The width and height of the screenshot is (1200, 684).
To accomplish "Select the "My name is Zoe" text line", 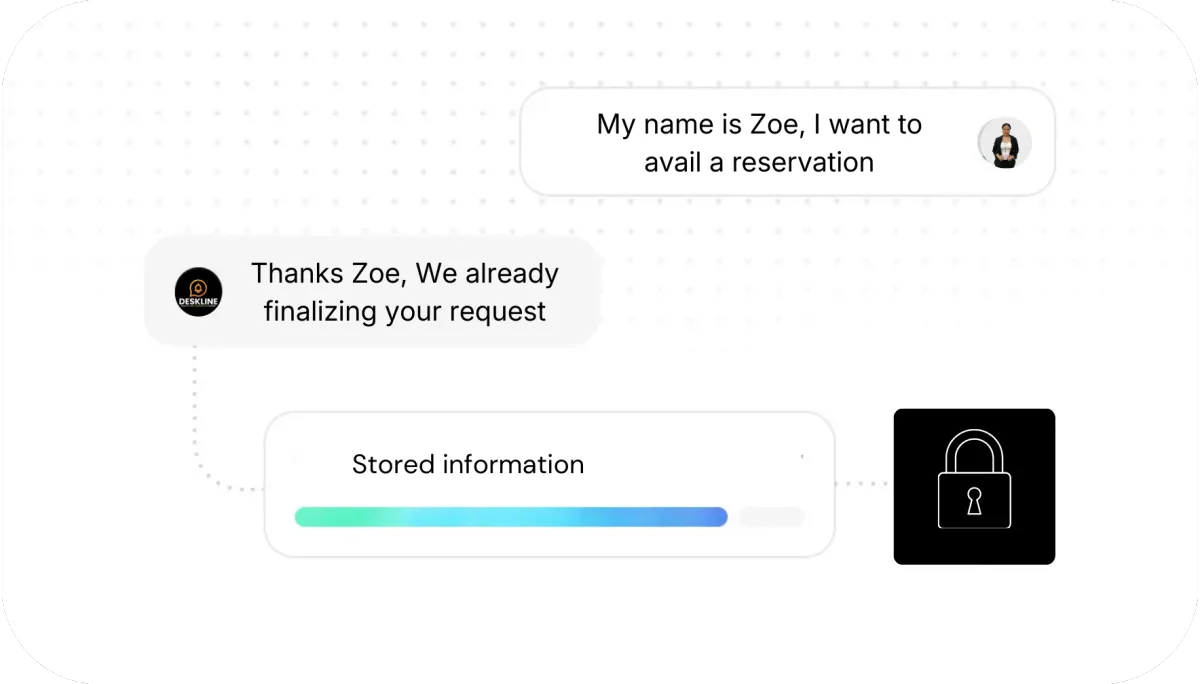I will (x=759, y=125).
